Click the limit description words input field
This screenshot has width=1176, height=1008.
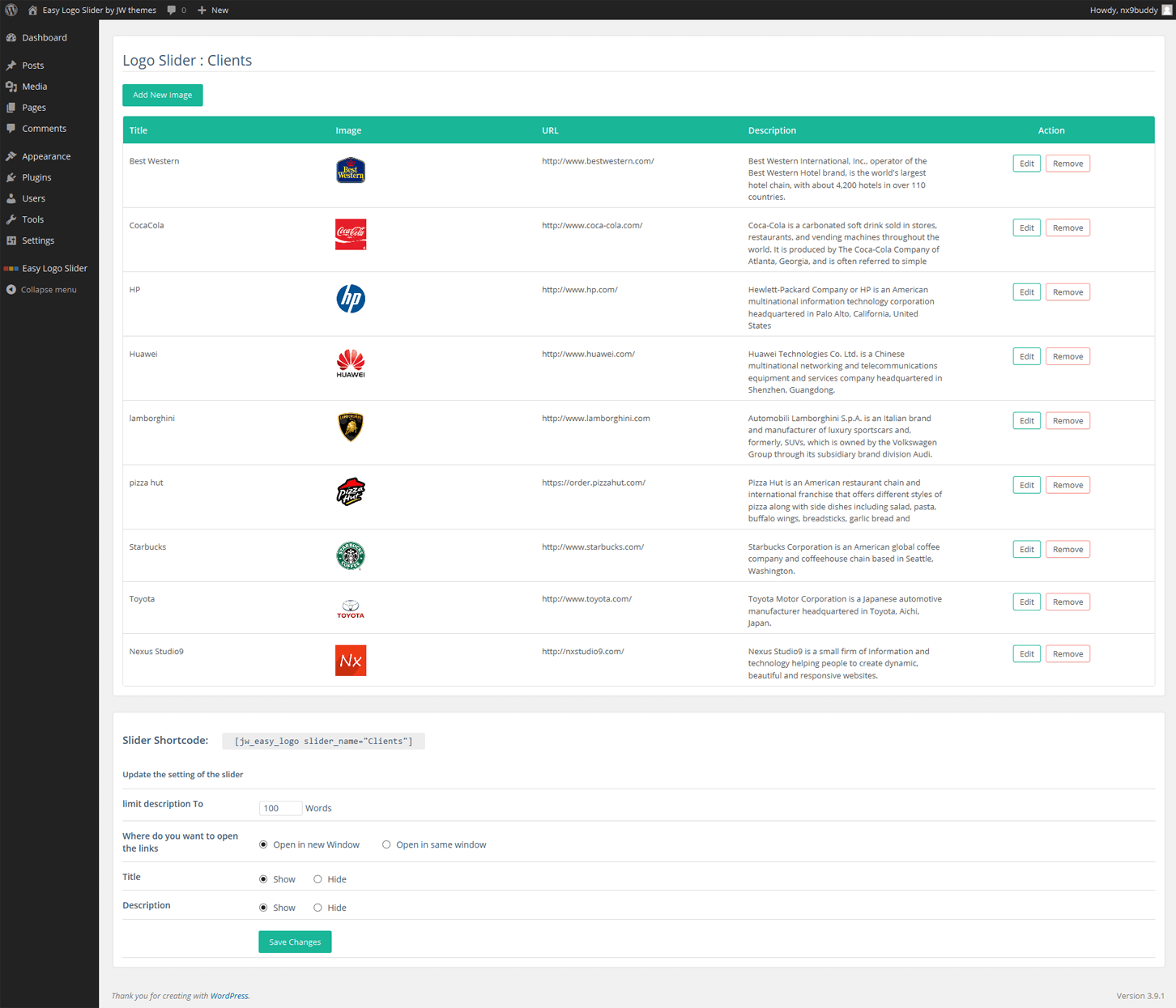(280, 808)
